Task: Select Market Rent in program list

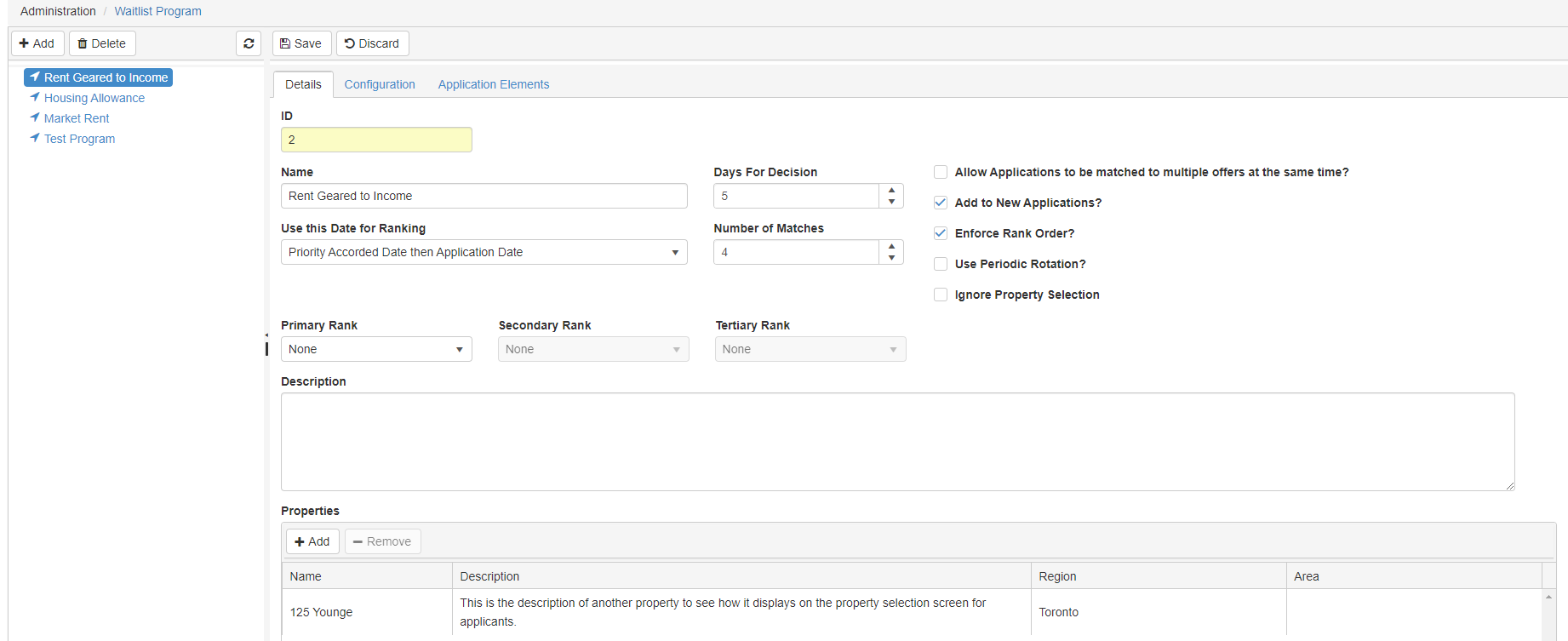Action: pyautogui.click(x=77, y=118)
